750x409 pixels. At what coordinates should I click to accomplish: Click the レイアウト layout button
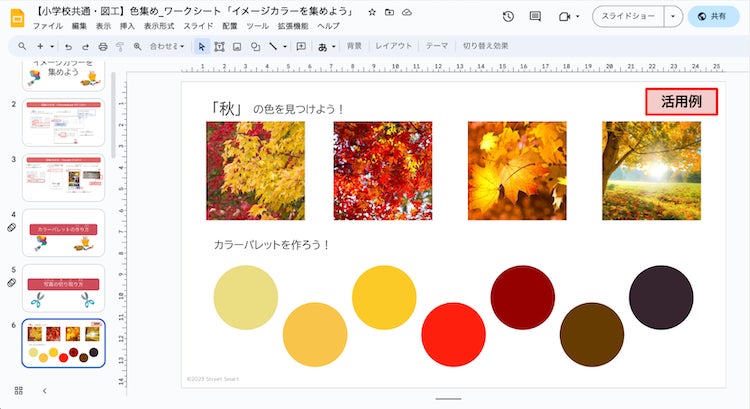[x=393, y=46]
